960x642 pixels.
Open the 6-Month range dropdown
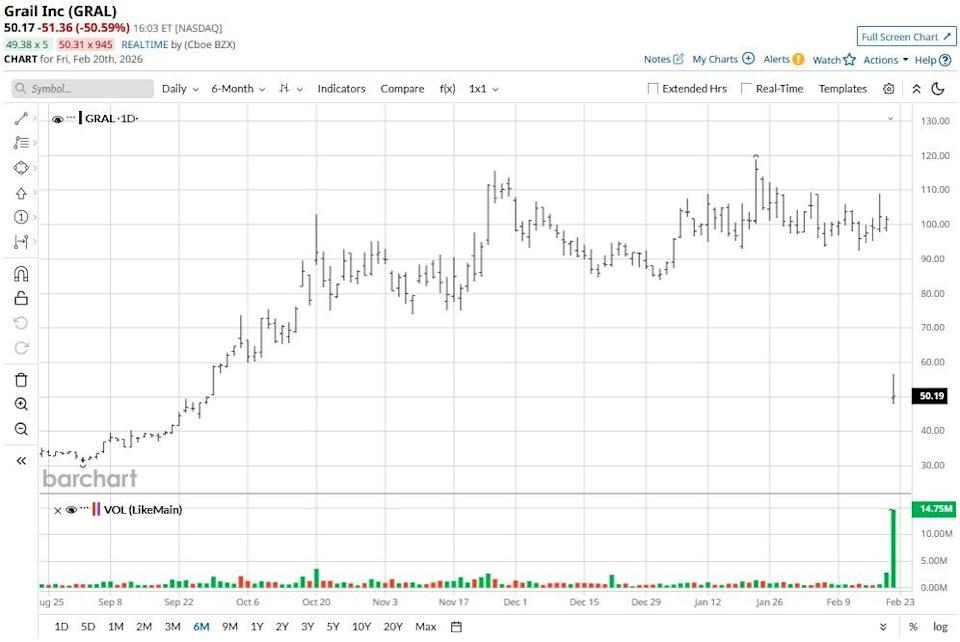(x=237, y=88)
